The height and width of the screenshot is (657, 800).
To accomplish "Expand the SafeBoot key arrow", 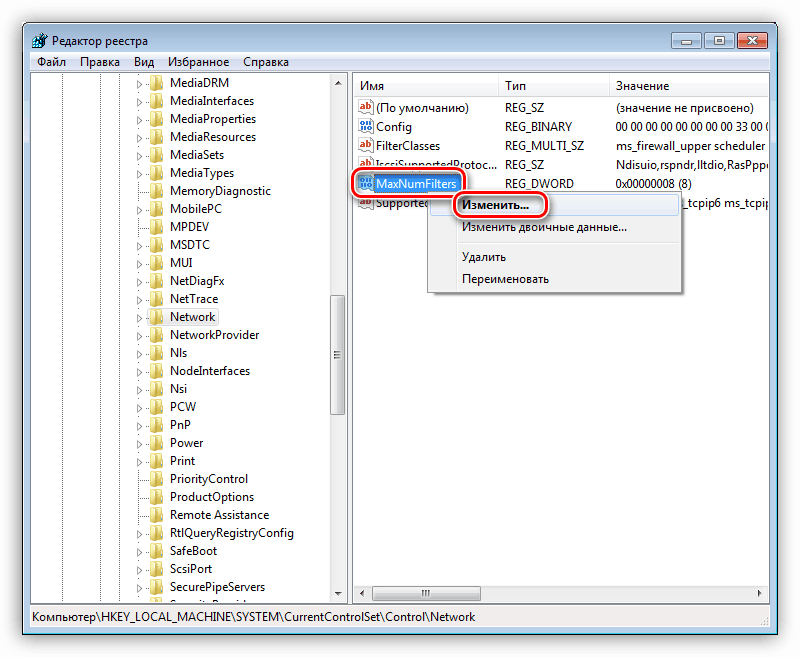I will pos(139,552).
